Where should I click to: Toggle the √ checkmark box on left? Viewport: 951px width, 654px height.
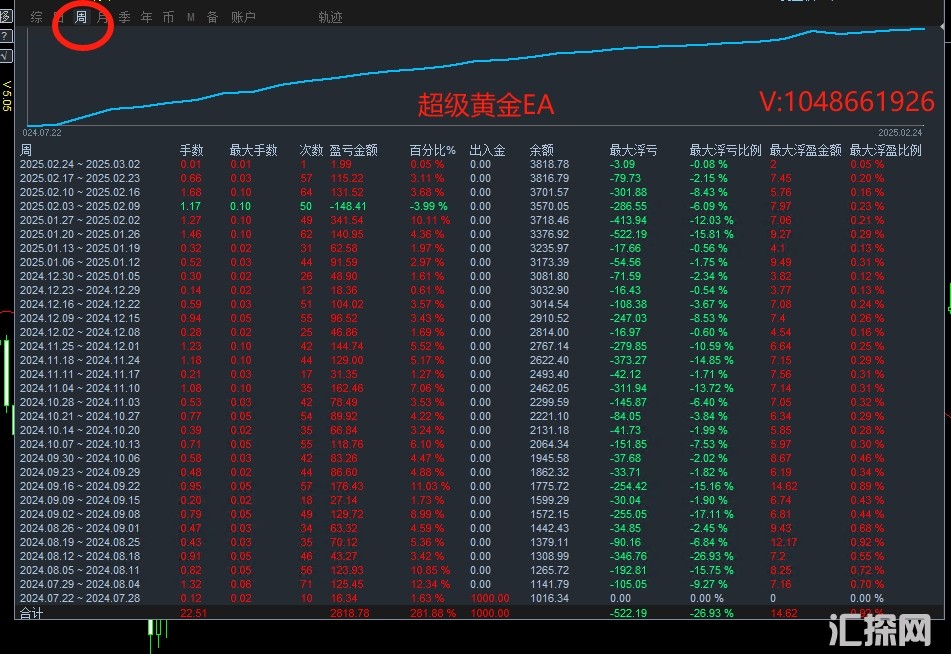tap(5, 55)
